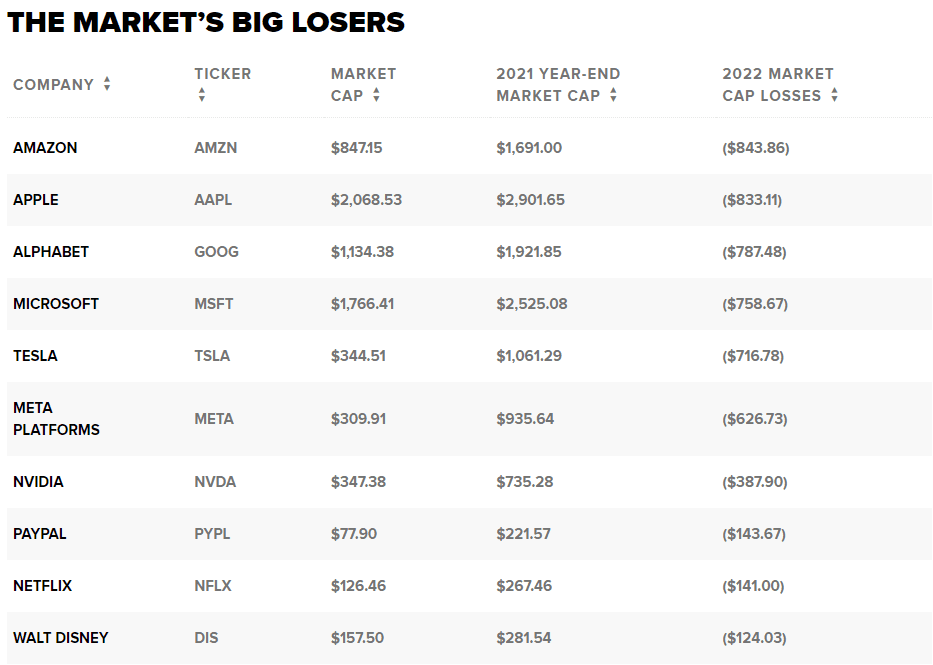Image resolution: width=933 pixels, height=665 pixels.
Task: Click sort arrows for 2022 Market Cap Losses
Action: [834, 95]
